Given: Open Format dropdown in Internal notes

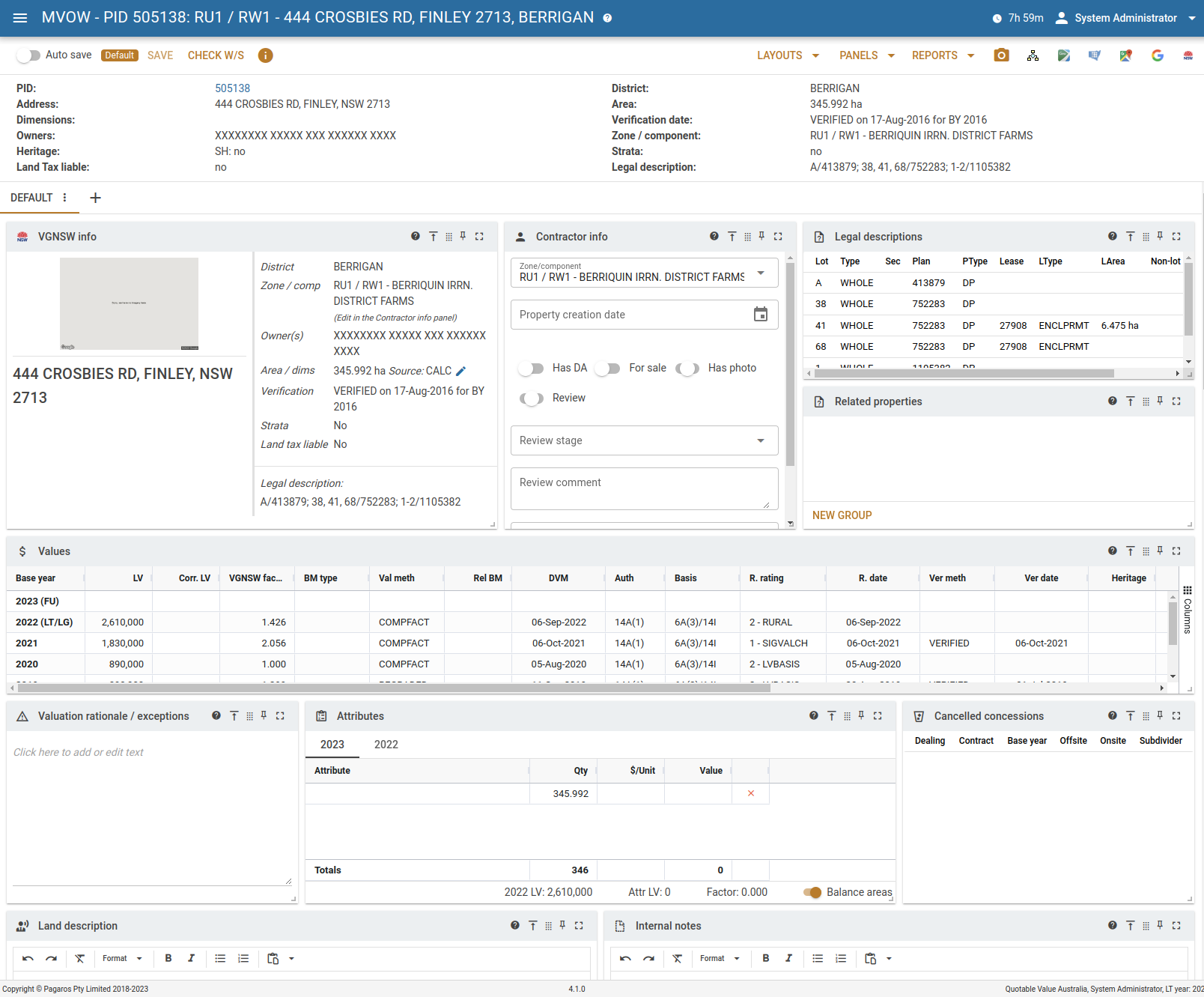Looking at the screenshot, I should [720, 958].
